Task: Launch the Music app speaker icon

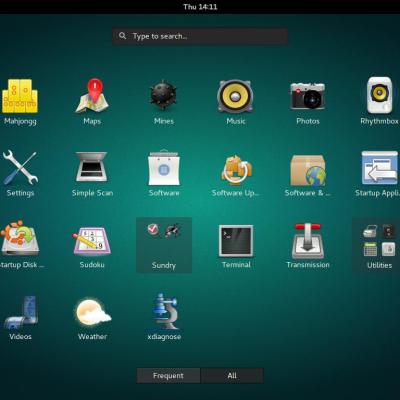Action: point(236,96)
